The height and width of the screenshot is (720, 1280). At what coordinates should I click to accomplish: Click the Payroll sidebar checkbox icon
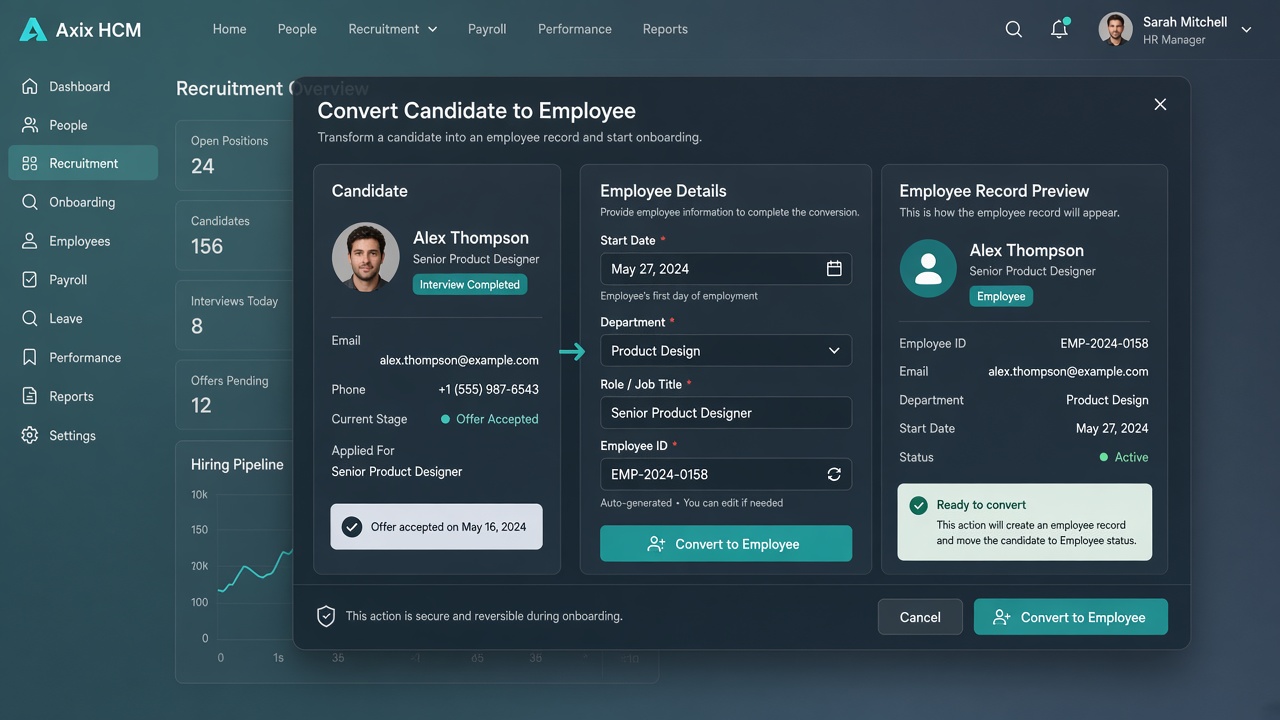point(30,280)
